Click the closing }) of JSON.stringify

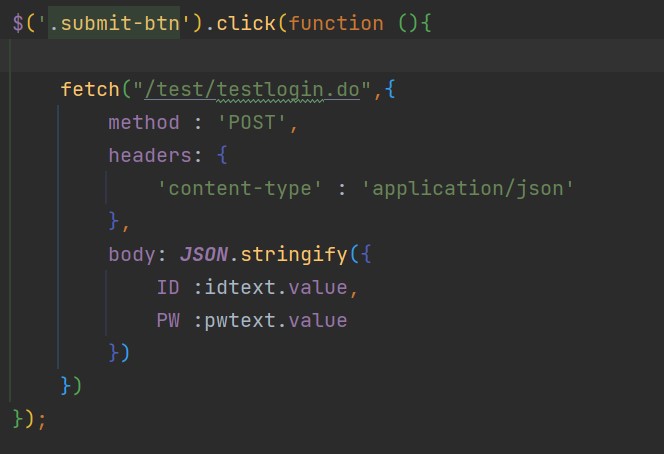[119, 353]
